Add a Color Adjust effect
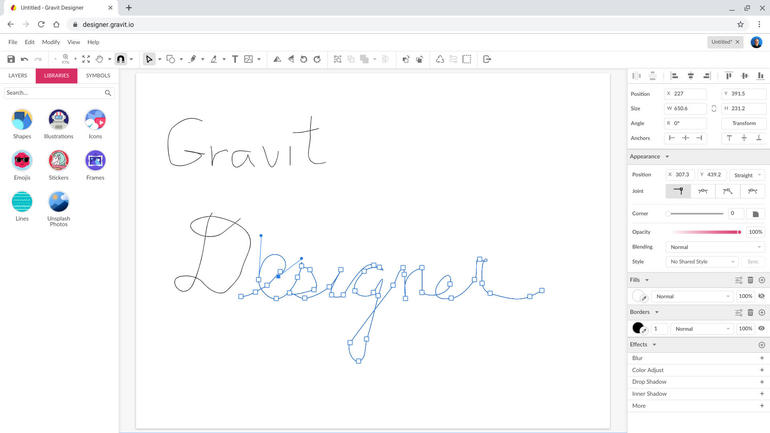The height and width of the screenshot is (433, 770). point(762,370)
